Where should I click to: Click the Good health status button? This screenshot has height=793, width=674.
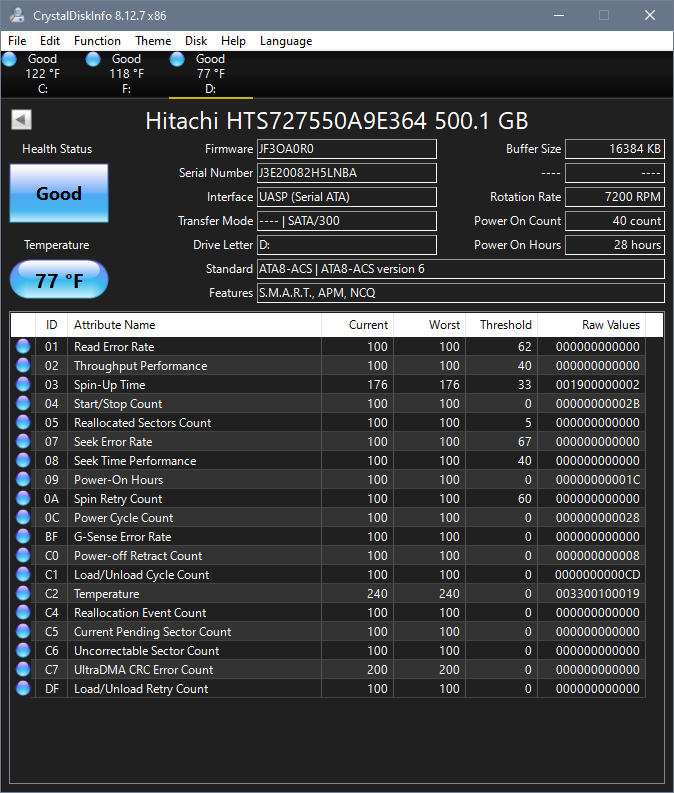pyautogui.click(x=58, y=194)
